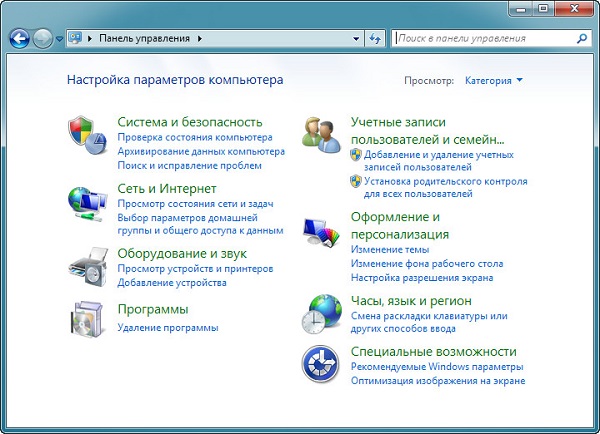The width and height of the screenshot is (600, 434).
Task: Open Просмотр устройств и принтеров link
Action: 195,269
